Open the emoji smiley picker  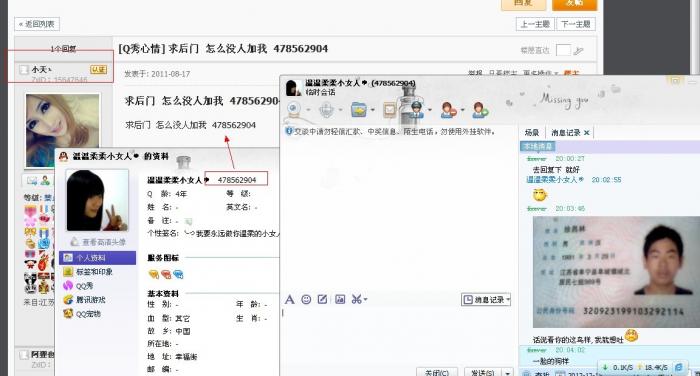[306, 299]
